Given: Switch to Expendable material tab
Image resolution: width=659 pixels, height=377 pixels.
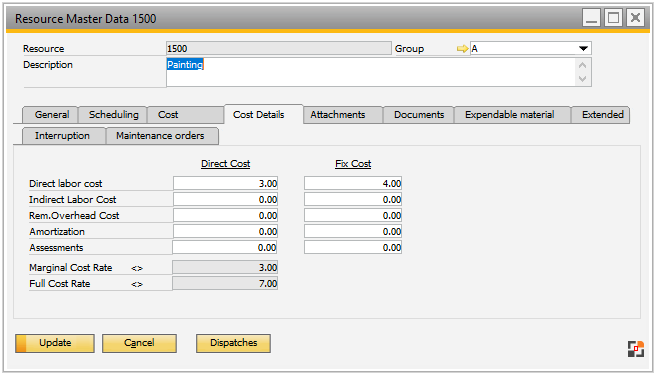Looking at the screenshot, I should (x=512, y=115).
